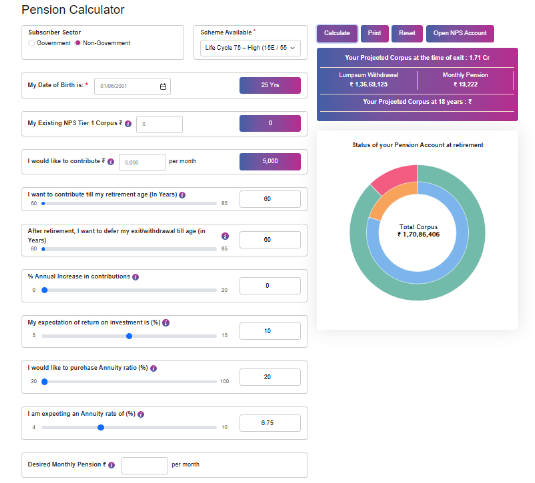Image resolution: width=535 pixels, height=483 pixels.
Task: Click info icon for expectation of return
Action: click(166, 323)
